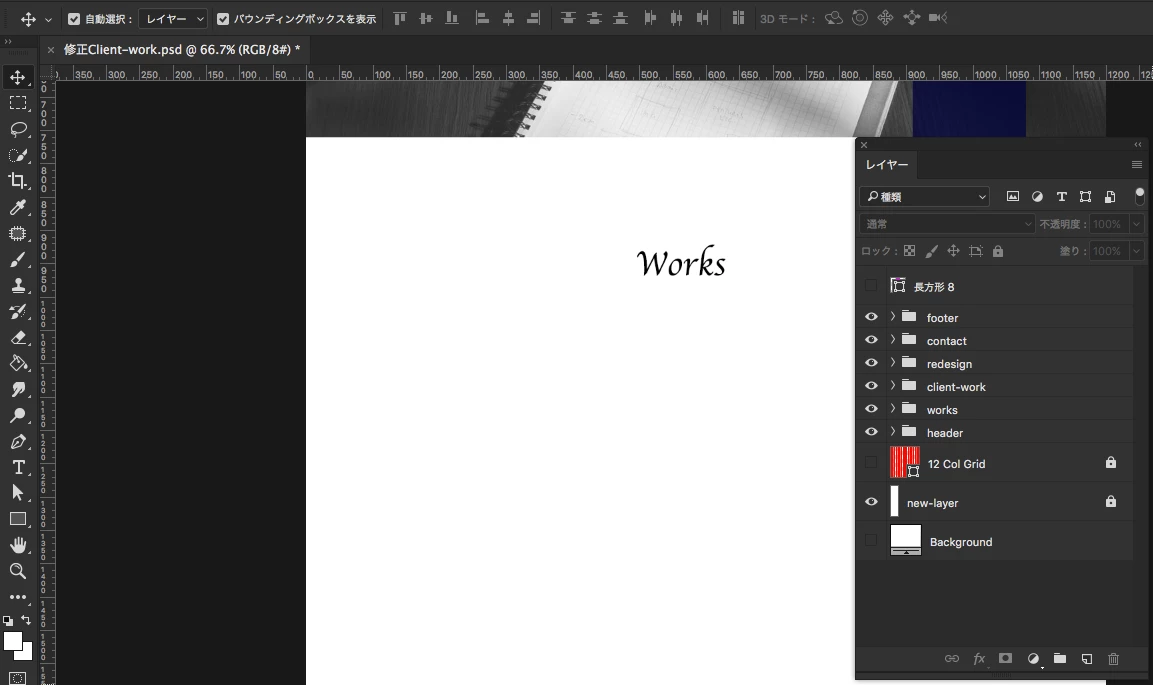
Task: Toggle the auto-select checkbox
Action: 74,19
